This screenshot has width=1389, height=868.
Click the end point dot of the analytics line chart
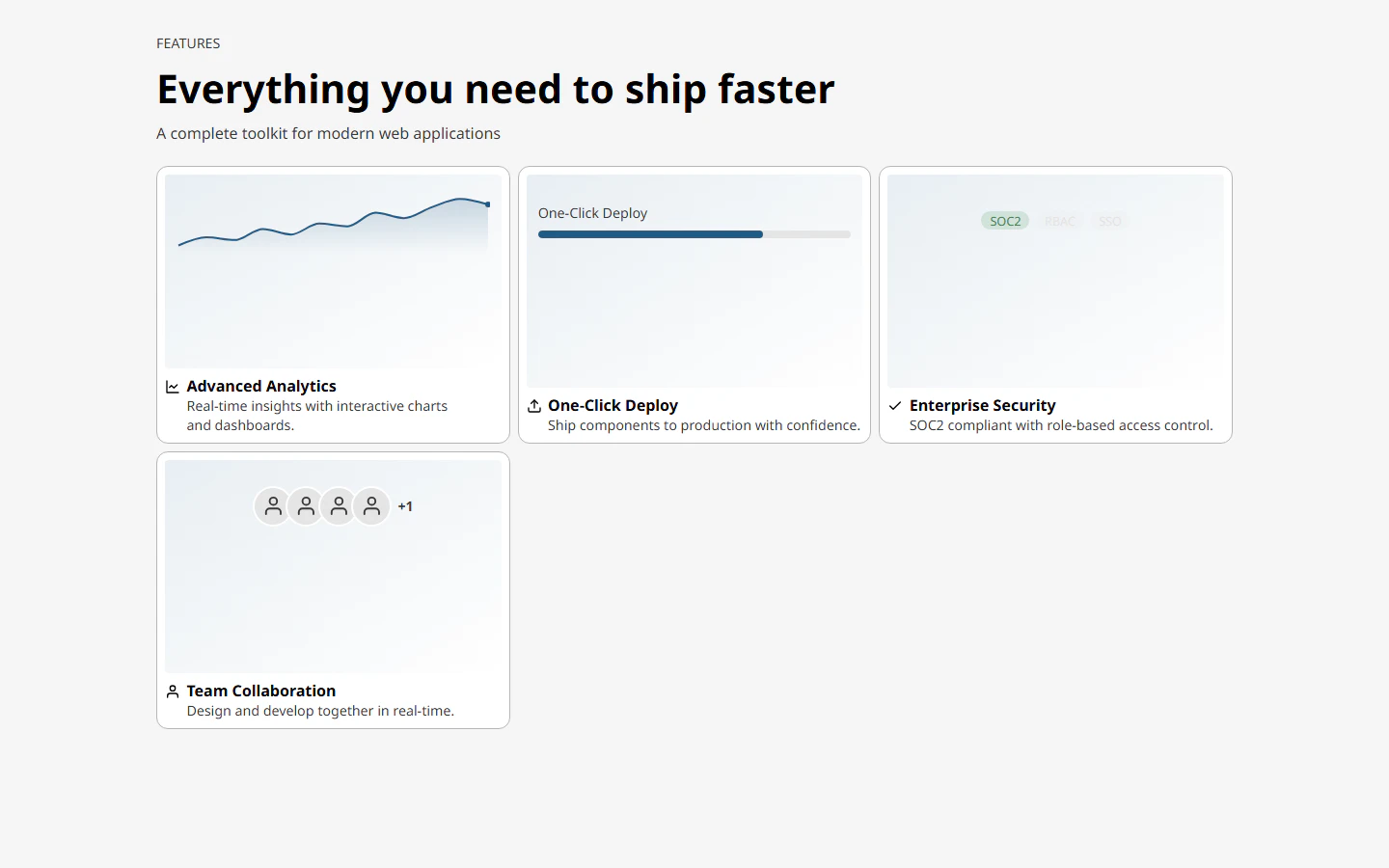pyautogui.click(x=488, y=204)
